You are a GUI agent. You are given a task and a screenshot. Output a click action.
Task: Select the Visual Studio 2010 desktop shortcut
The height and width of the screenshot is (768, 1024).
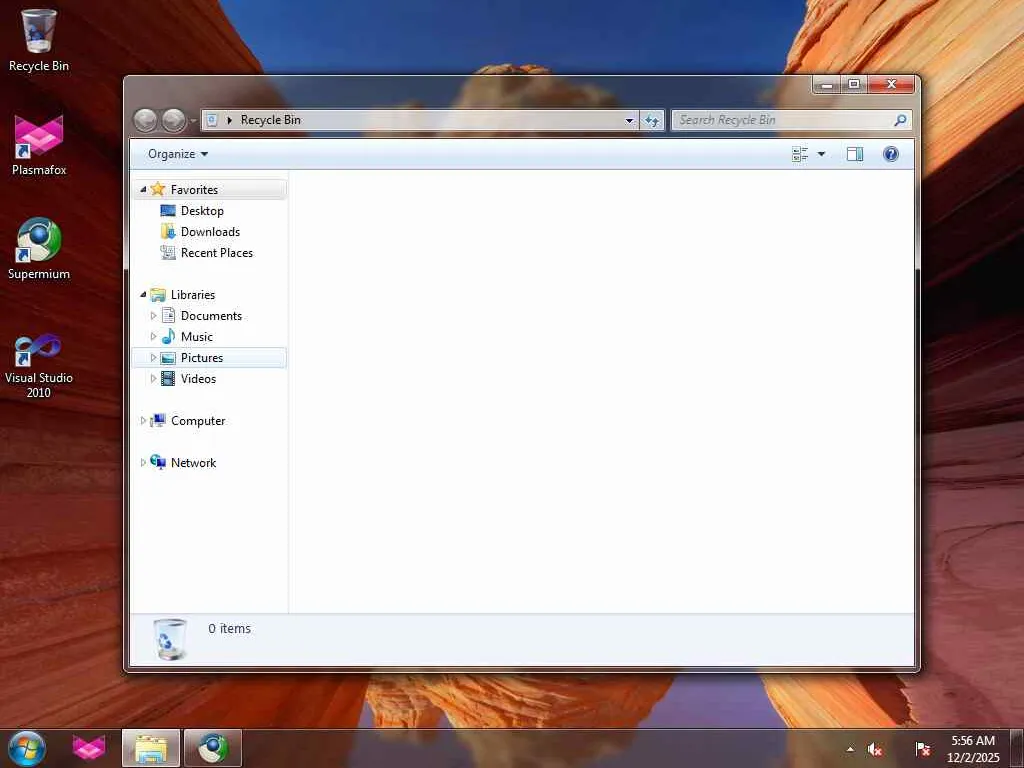(x=39, y=365)
